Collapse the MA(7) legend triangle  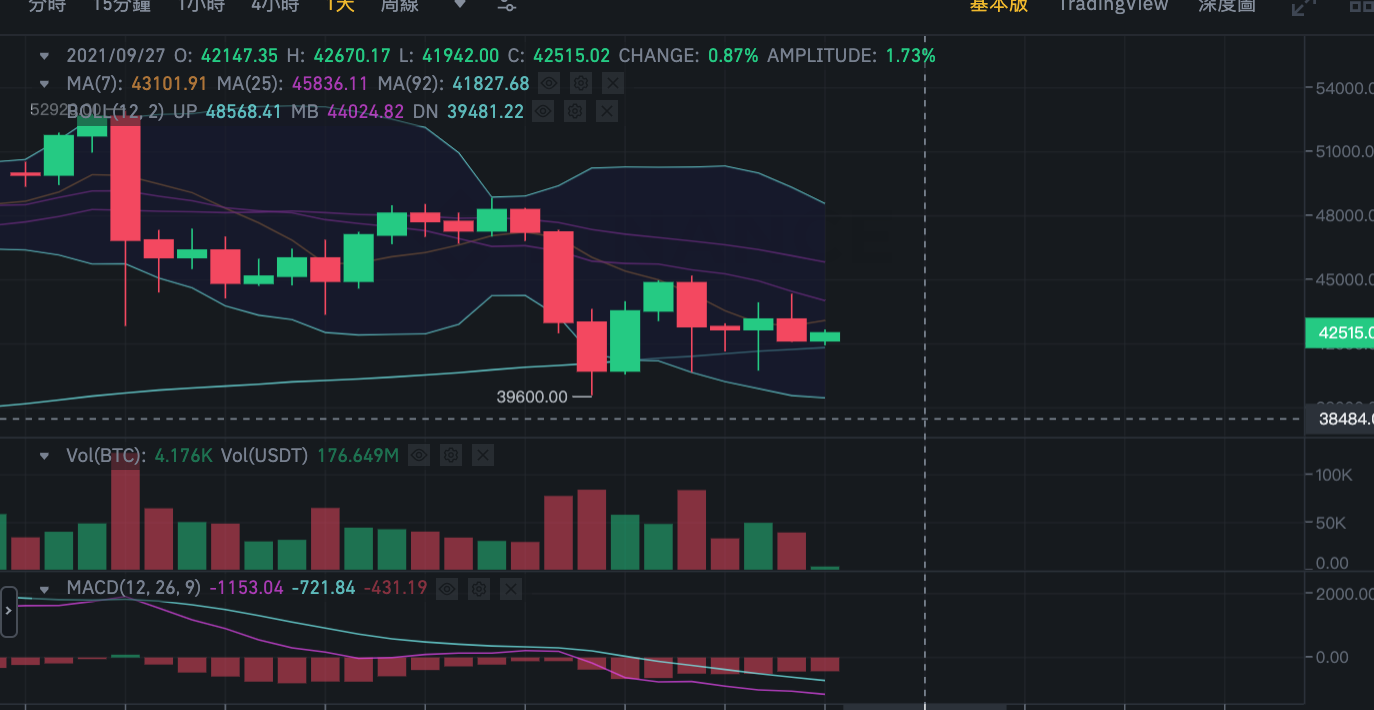44,84
